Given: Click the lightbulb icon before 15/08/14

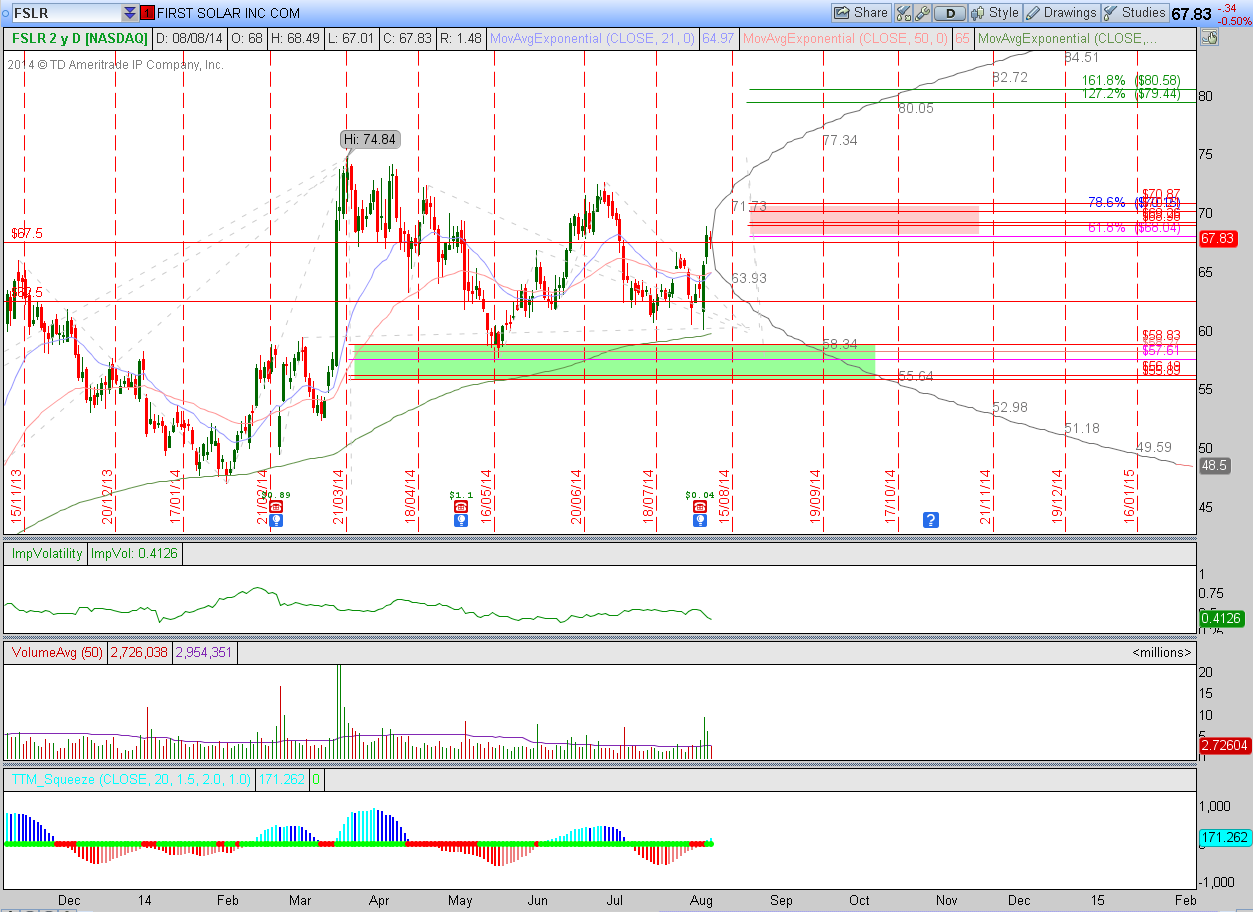Looking at the screenshot, I should tap(699, 520).
